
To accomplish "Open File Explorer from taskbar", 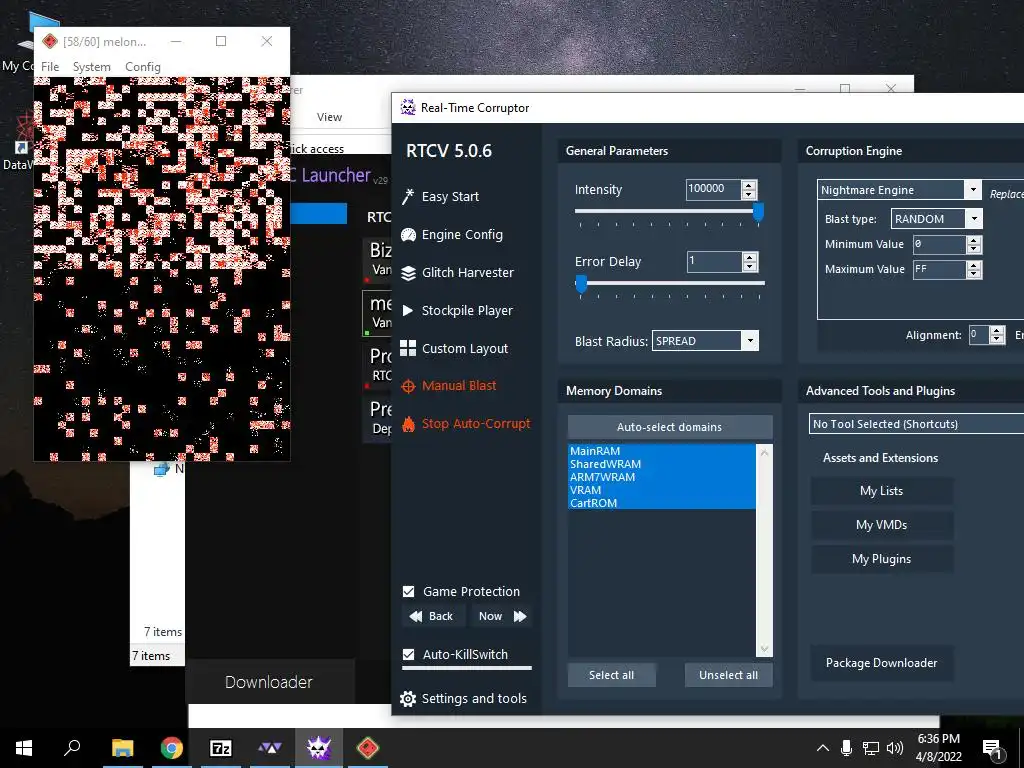I will point(122,748).
